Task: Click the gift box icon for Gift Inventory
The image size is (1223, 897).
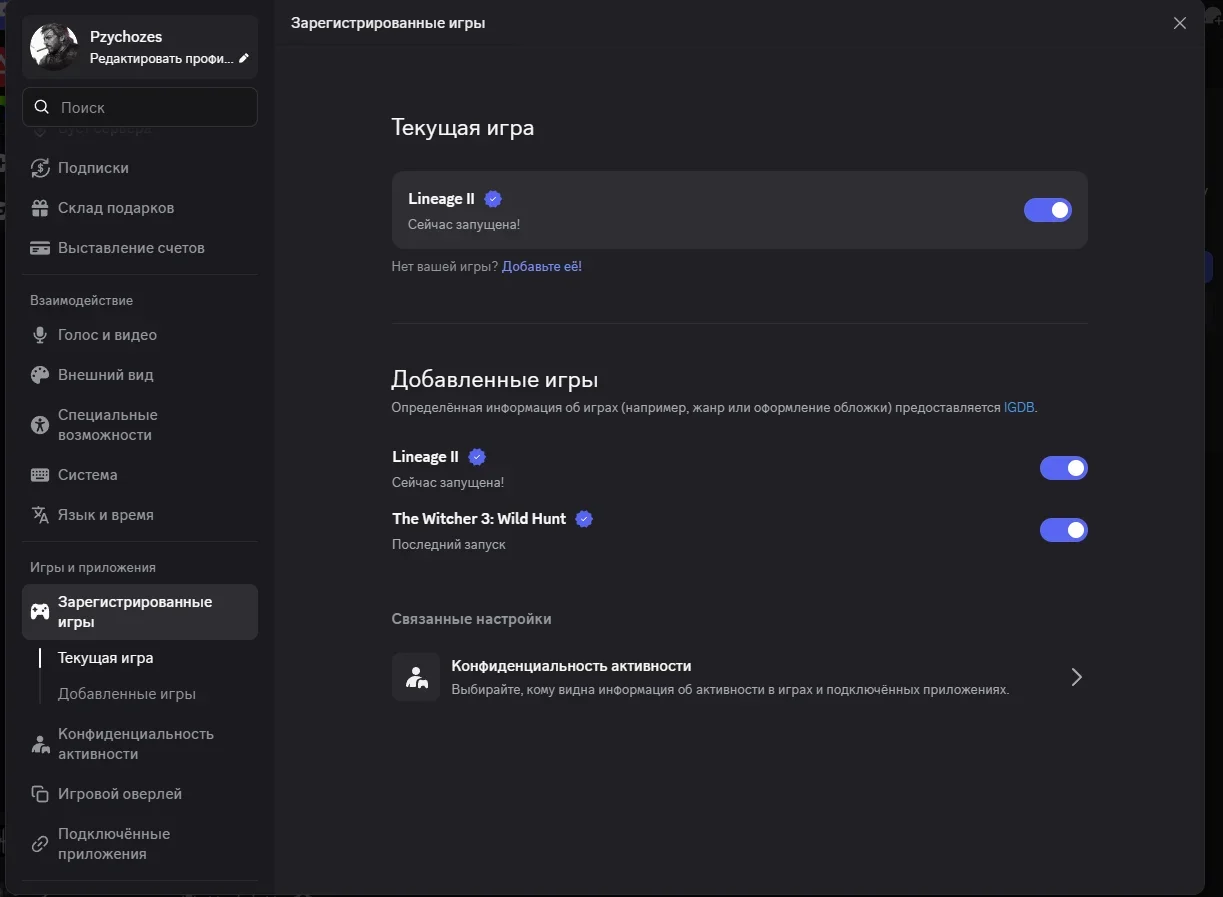Action: pos(40,208)
